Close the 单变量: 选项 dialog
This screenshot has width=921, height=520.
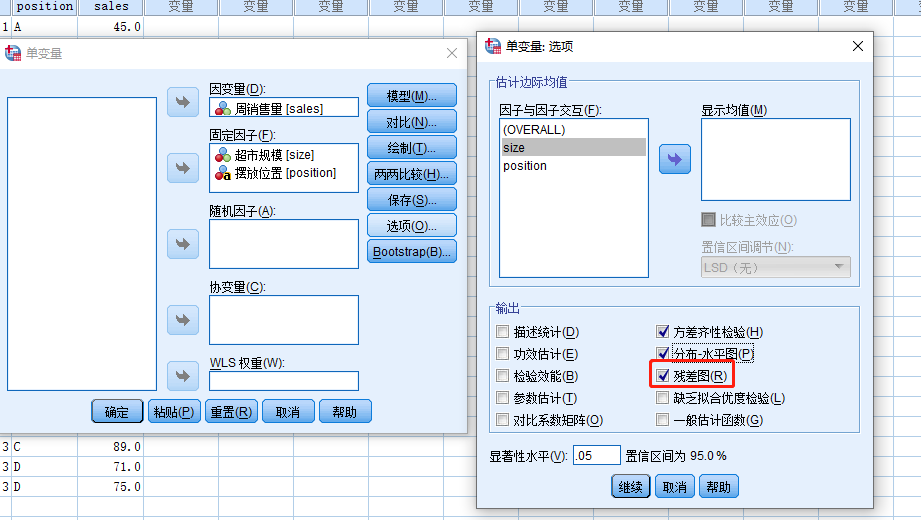click(x=858, y=46)
